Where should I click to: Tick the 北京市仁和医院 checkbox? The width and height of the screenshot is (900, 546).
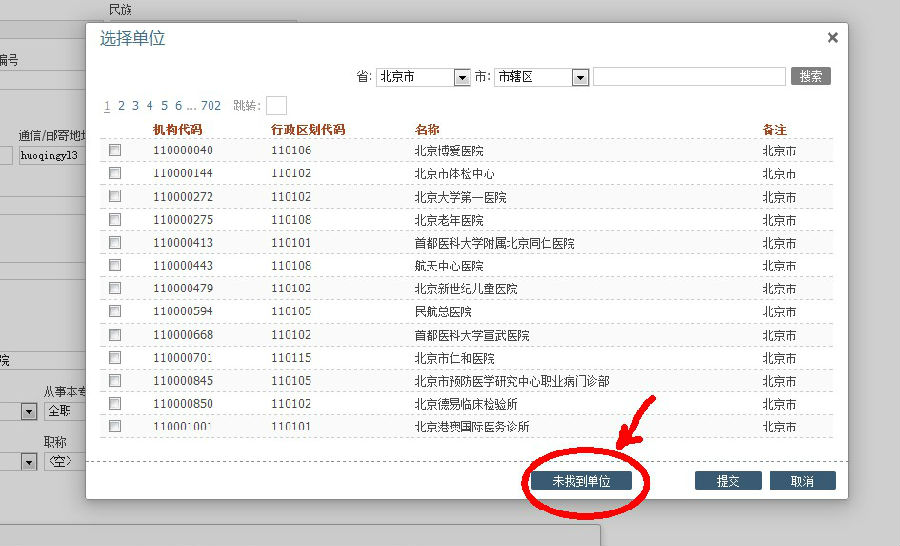coord(115,358)
